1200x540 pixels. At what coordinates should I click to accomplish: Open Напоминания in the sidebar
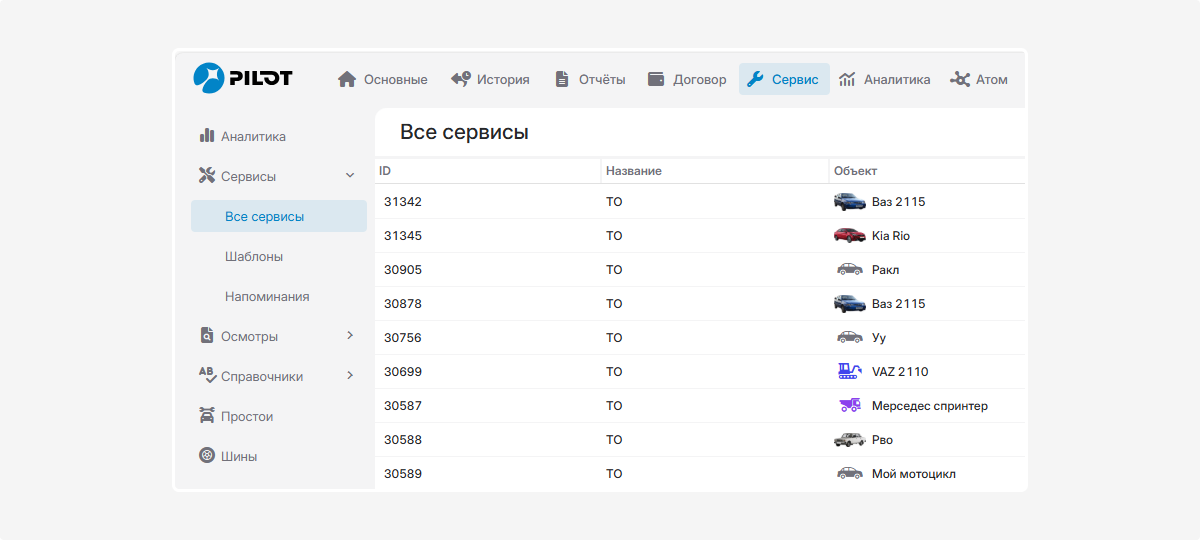click(267, 296)
